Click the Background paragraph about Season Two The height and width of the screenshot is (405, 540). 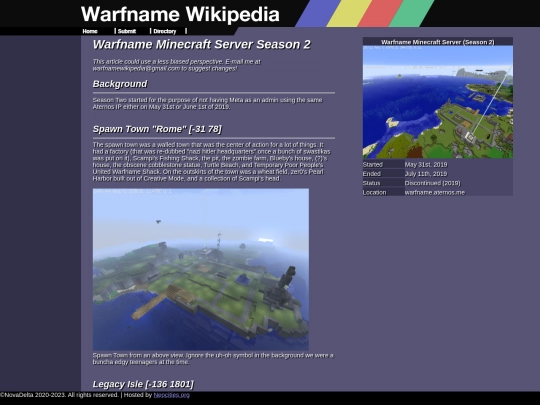207,103
